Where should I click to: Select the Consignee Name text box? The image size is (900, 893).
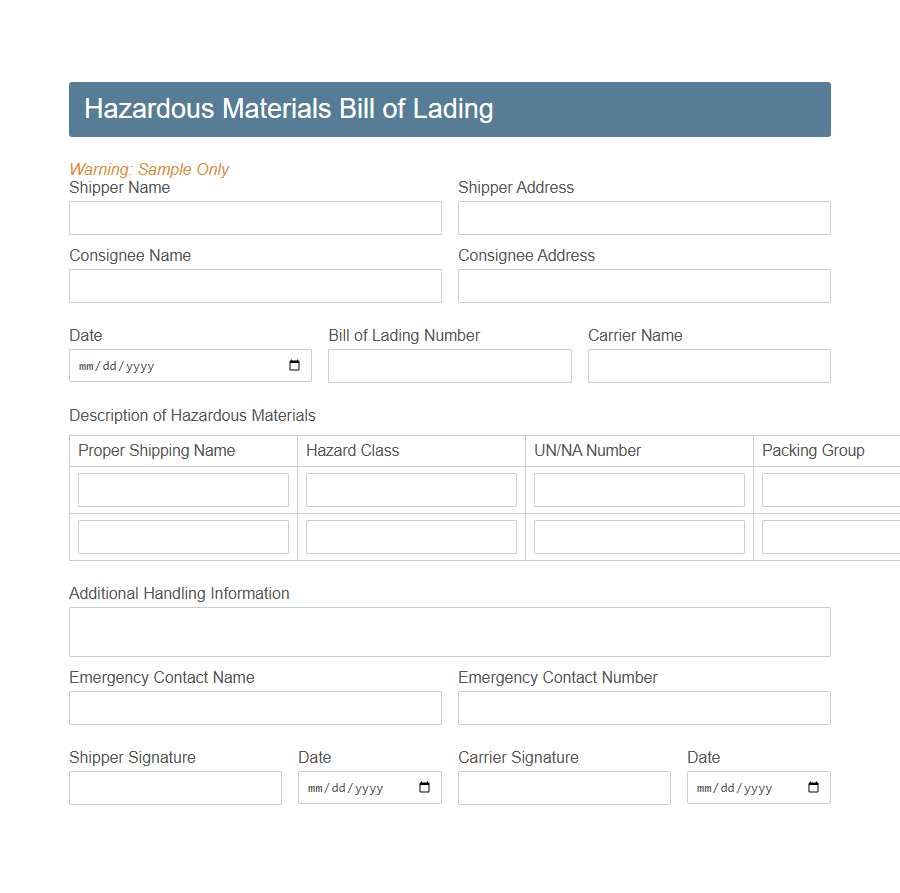click(255, 285)
